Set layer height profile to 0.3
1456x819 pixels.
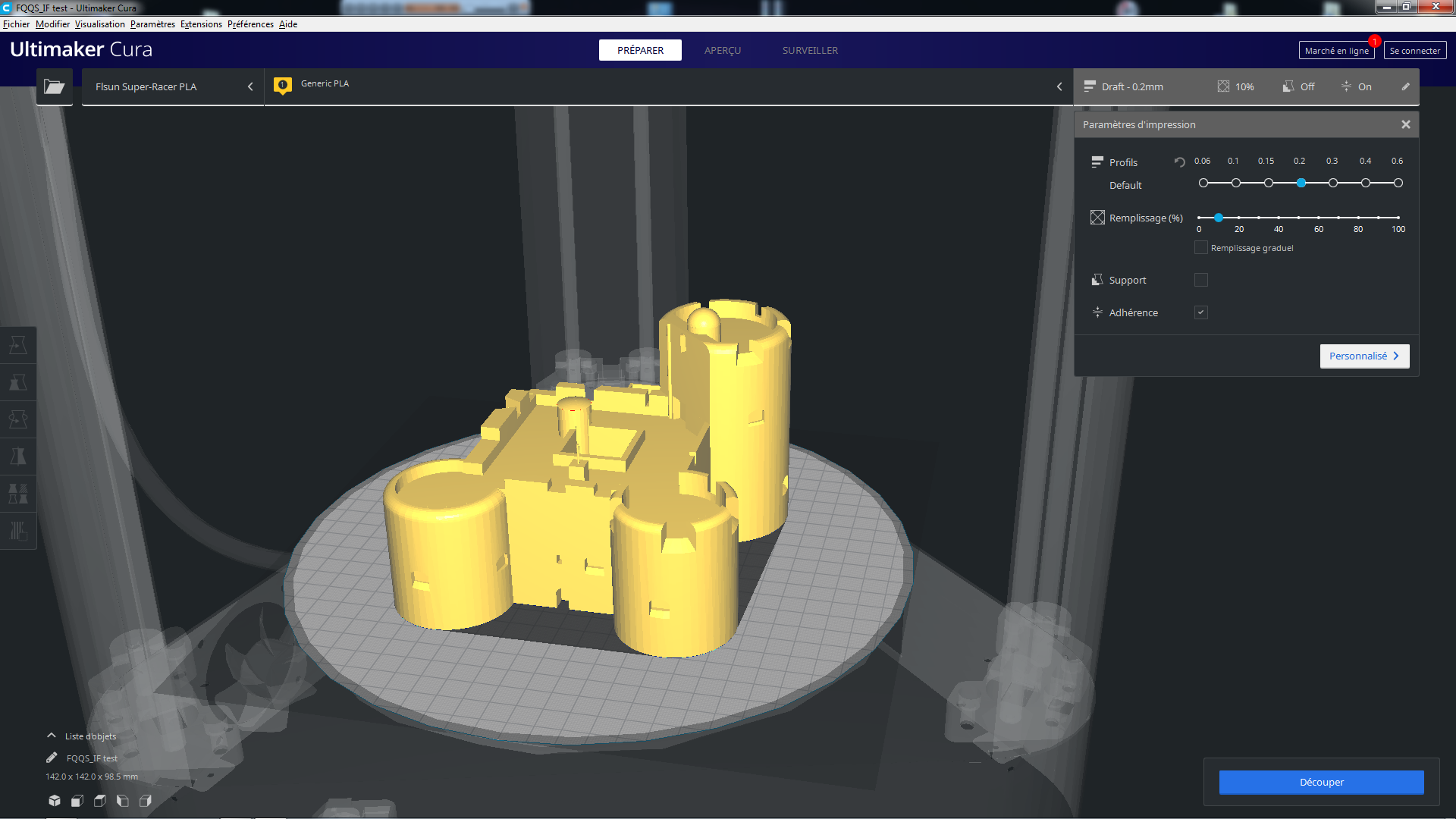pyautogui.click(x=1333, y=183)
